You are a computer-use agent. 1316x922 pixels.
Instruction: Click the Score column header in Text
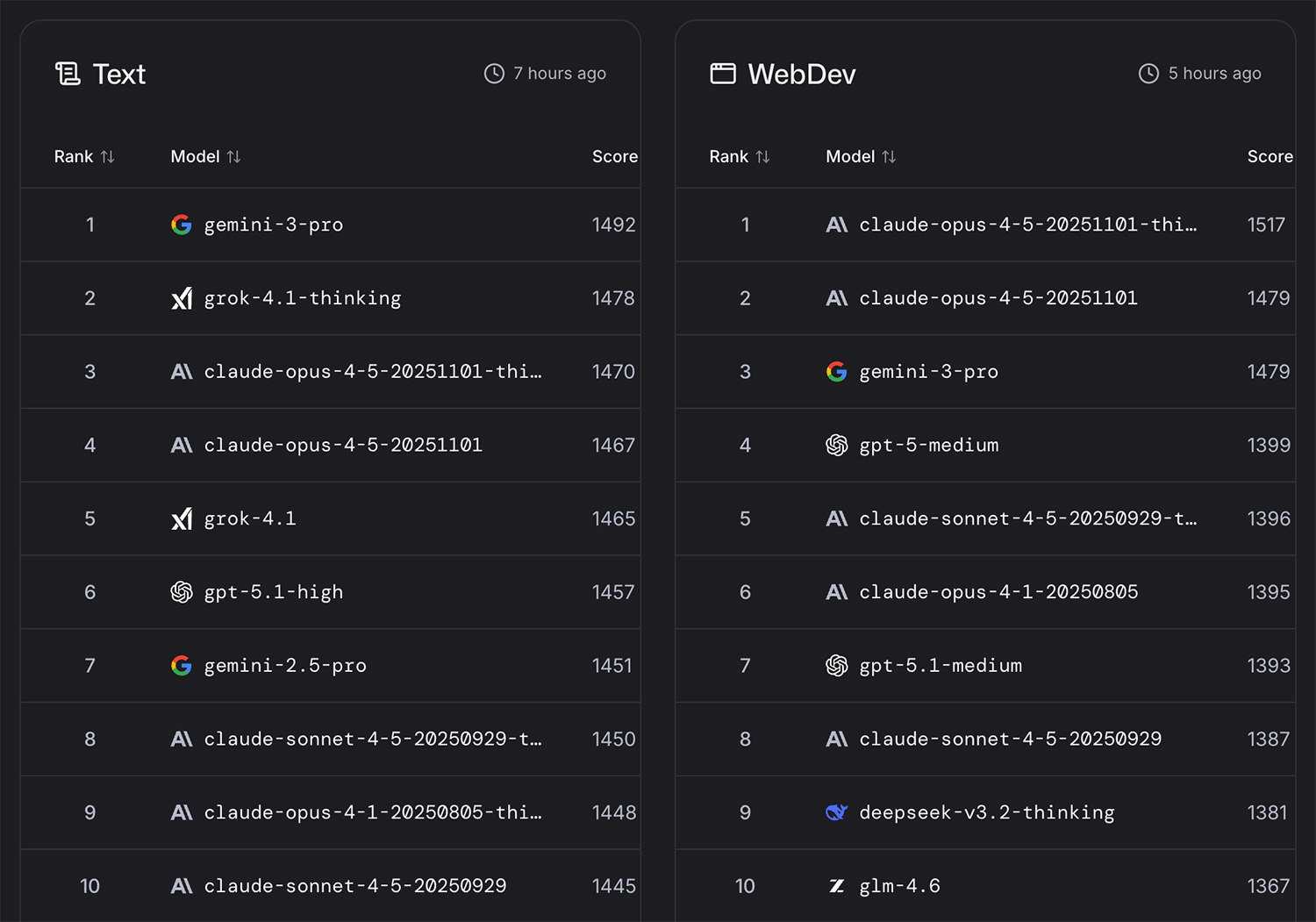614,157
